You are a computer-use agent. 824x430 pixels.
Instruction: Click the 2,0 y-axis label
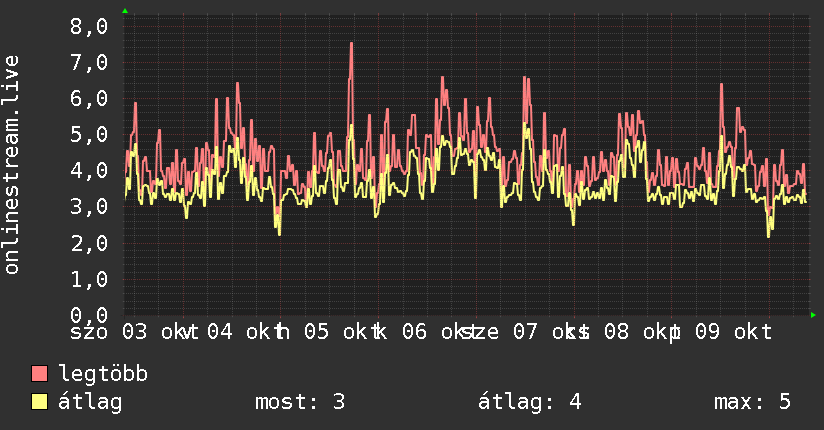(x=89, y=243)
